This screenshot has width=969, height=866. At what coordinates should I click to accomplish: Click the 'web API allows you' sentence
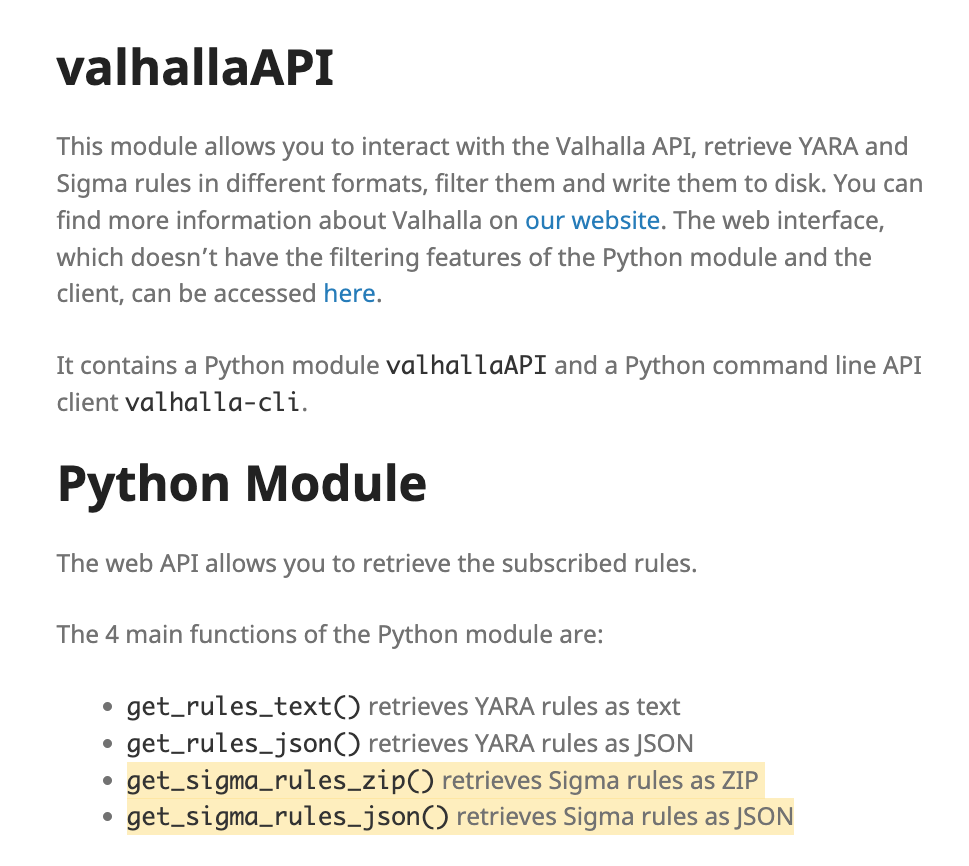(376, 563)
